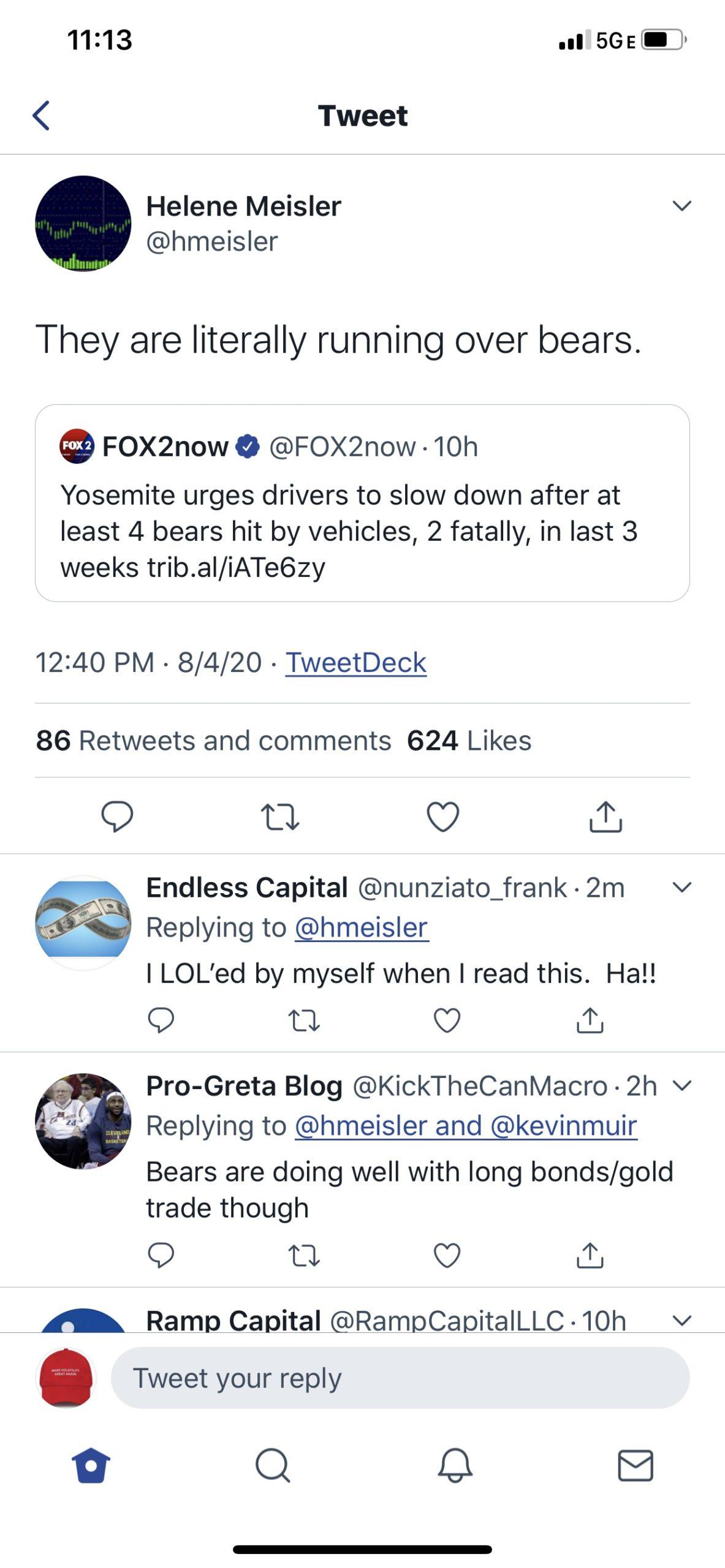Viewport: 725px width, 1568px height.
Task: Share Pro-Greta Blog's reply
Action: pyautogui.click(x=590, y=1256)
